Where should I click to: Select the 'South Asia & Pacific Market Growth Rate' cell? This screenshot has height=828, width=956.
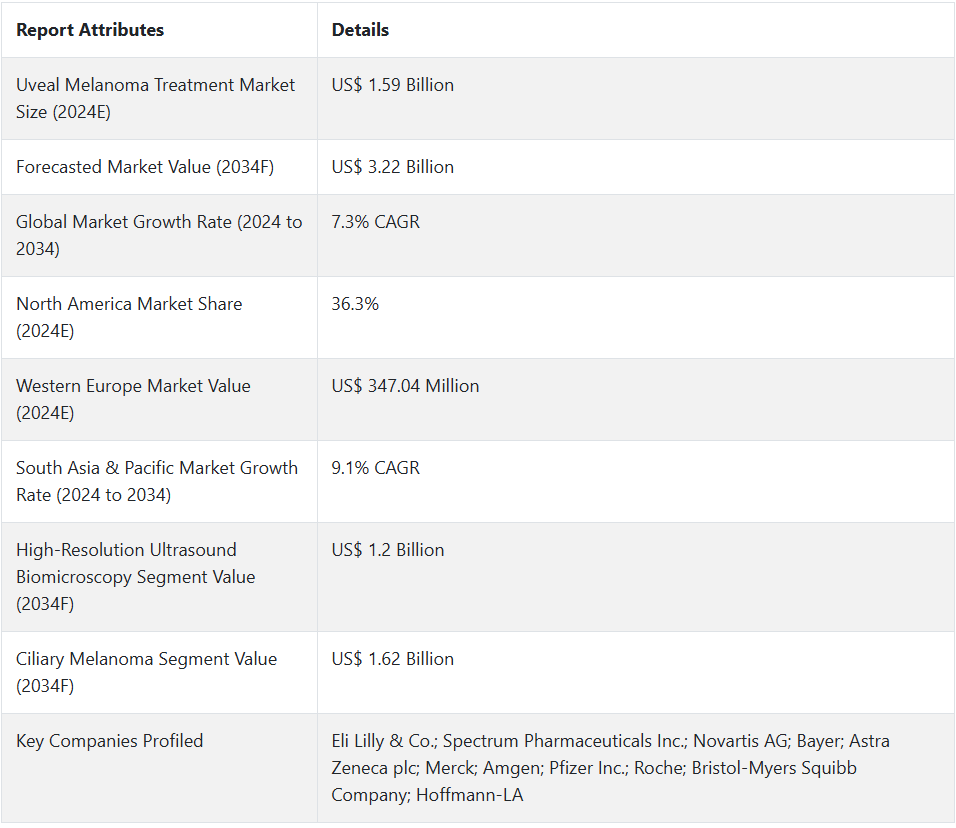coord(157,481)
